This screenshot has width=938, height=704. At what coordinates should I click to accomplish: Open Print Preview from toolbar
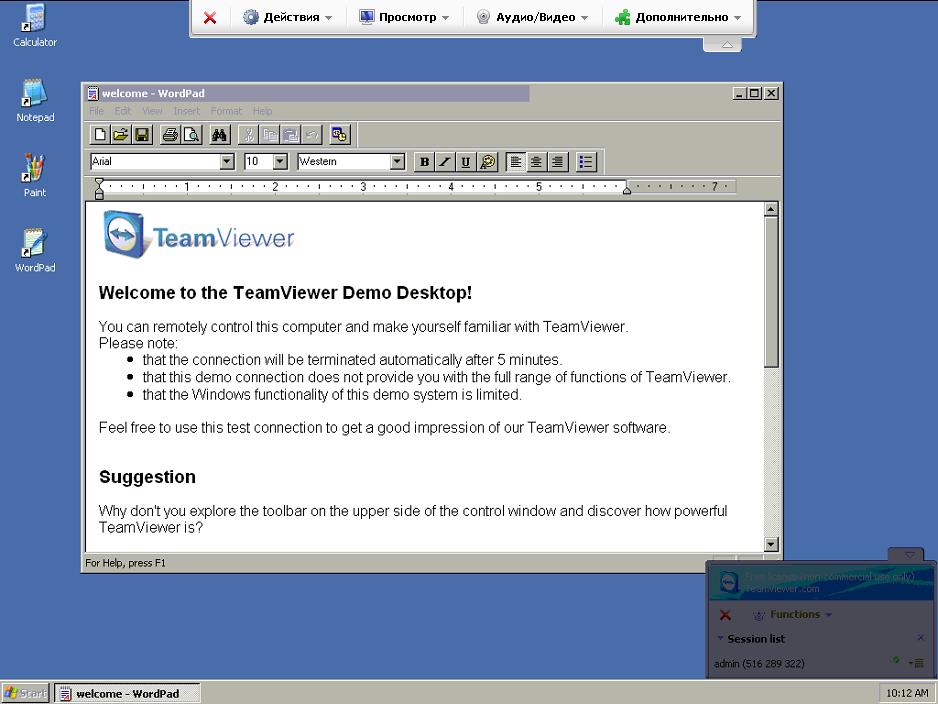[191, 135]
